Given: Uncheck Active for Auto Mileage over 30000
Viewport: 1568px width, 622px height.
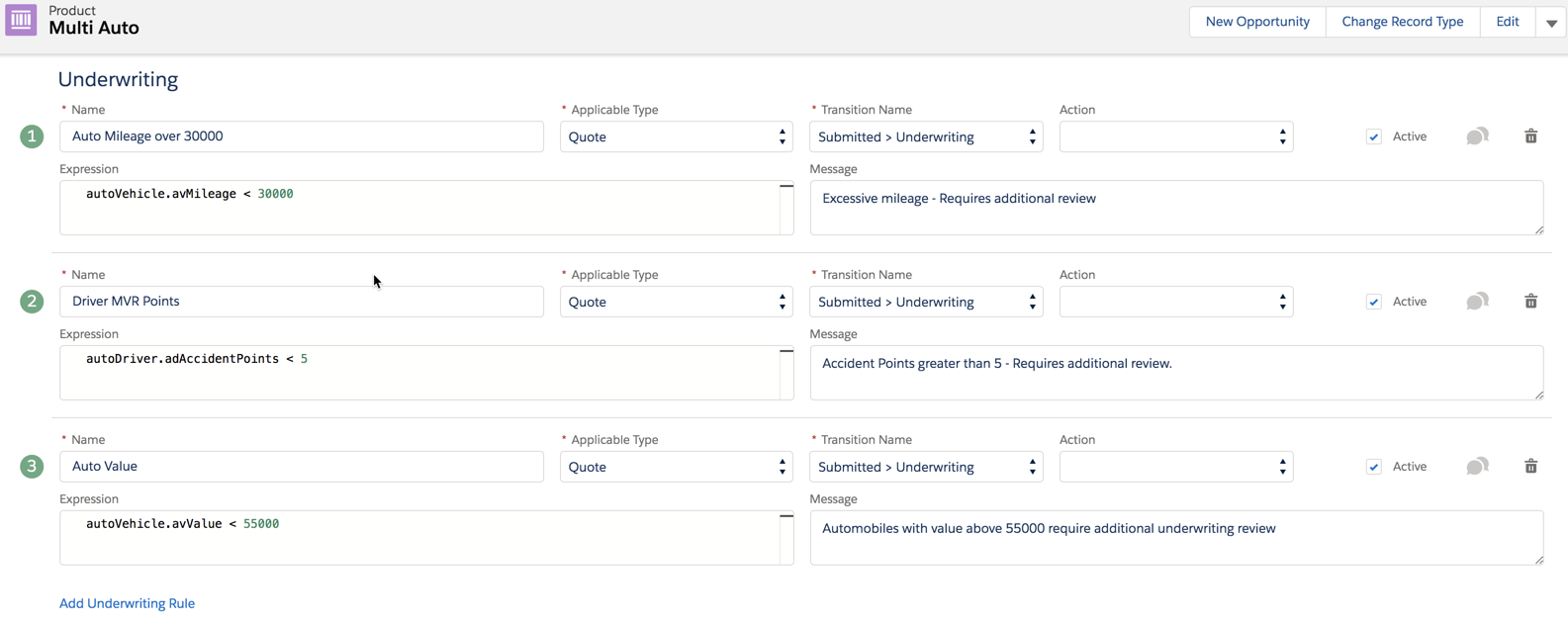Looking at the screenshot, I should click(x=1374, y=136).
